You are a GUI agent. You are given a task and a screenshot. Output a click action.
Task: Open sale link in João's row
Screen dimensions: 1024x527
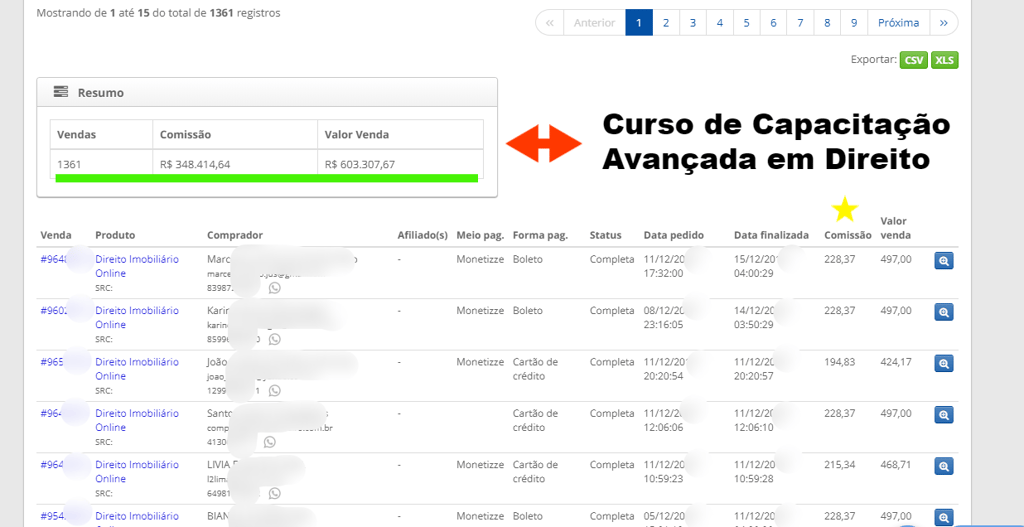point(53,362)
